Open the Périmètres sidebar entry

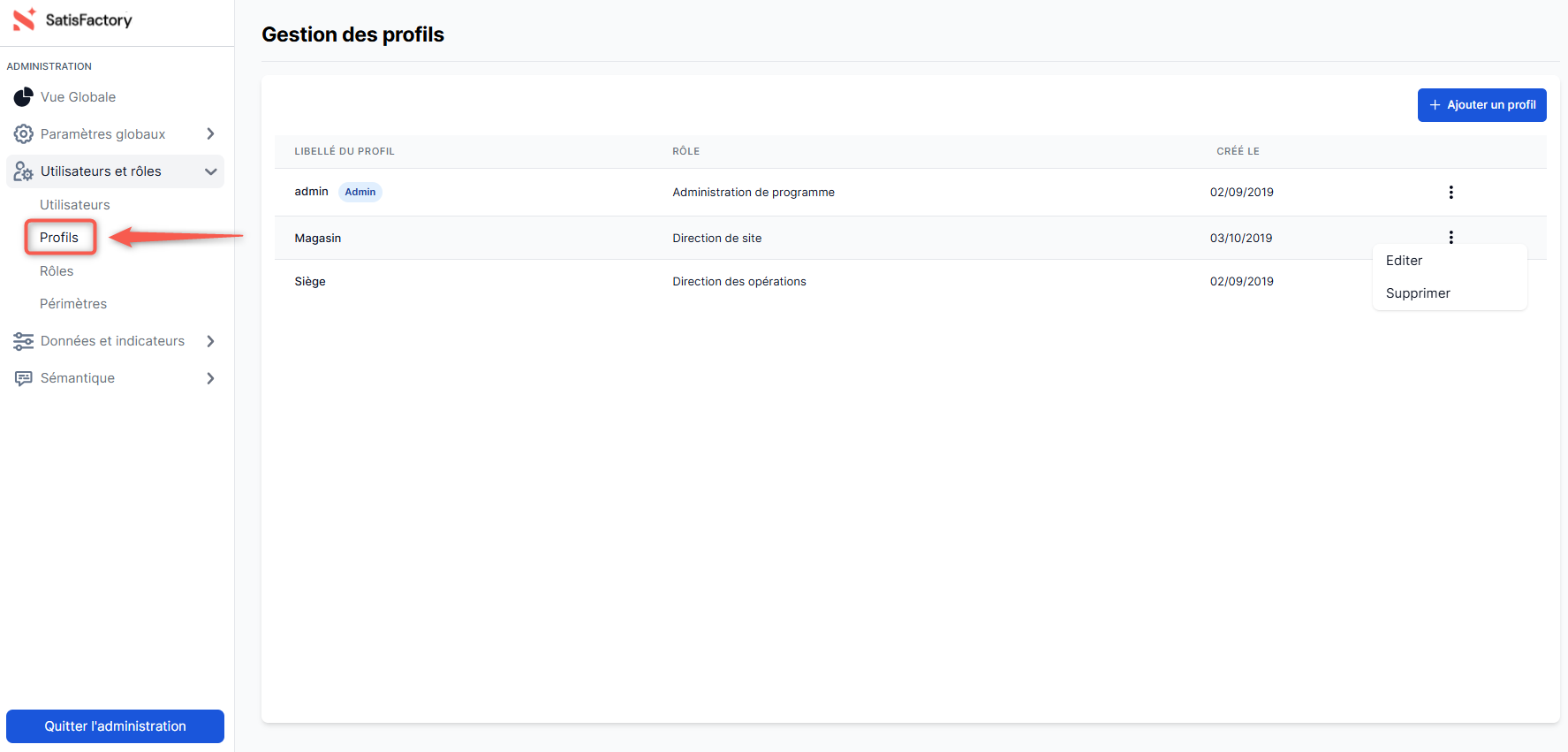click(x=73, y=304)
